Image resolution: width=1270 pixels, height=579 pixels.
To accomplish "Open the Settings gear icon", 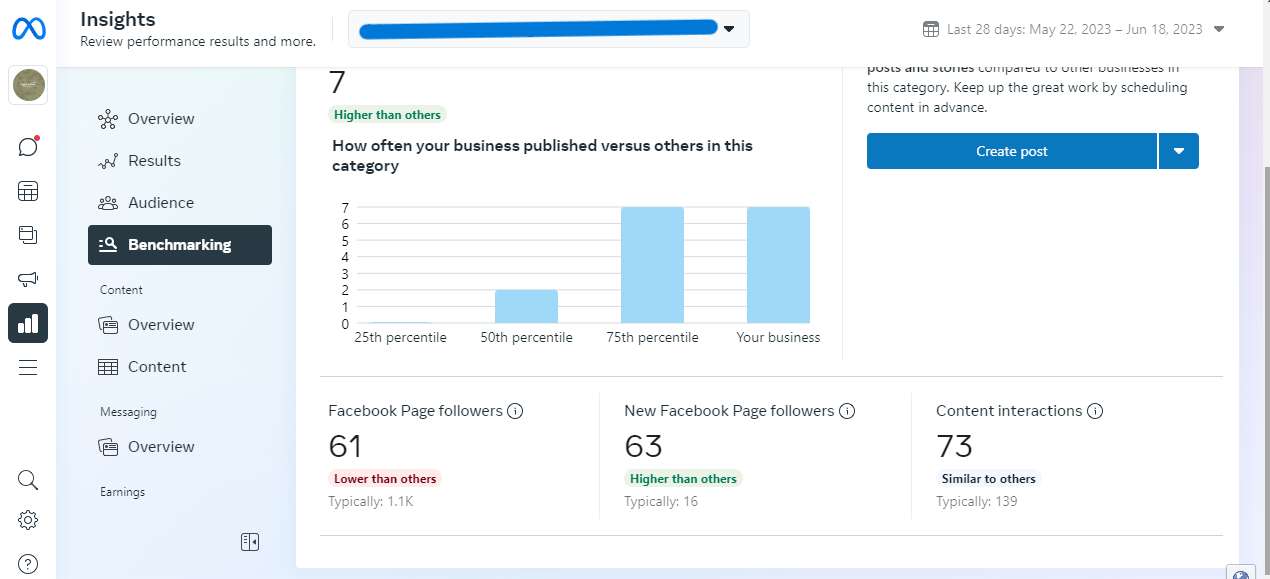I will point(28,520).
